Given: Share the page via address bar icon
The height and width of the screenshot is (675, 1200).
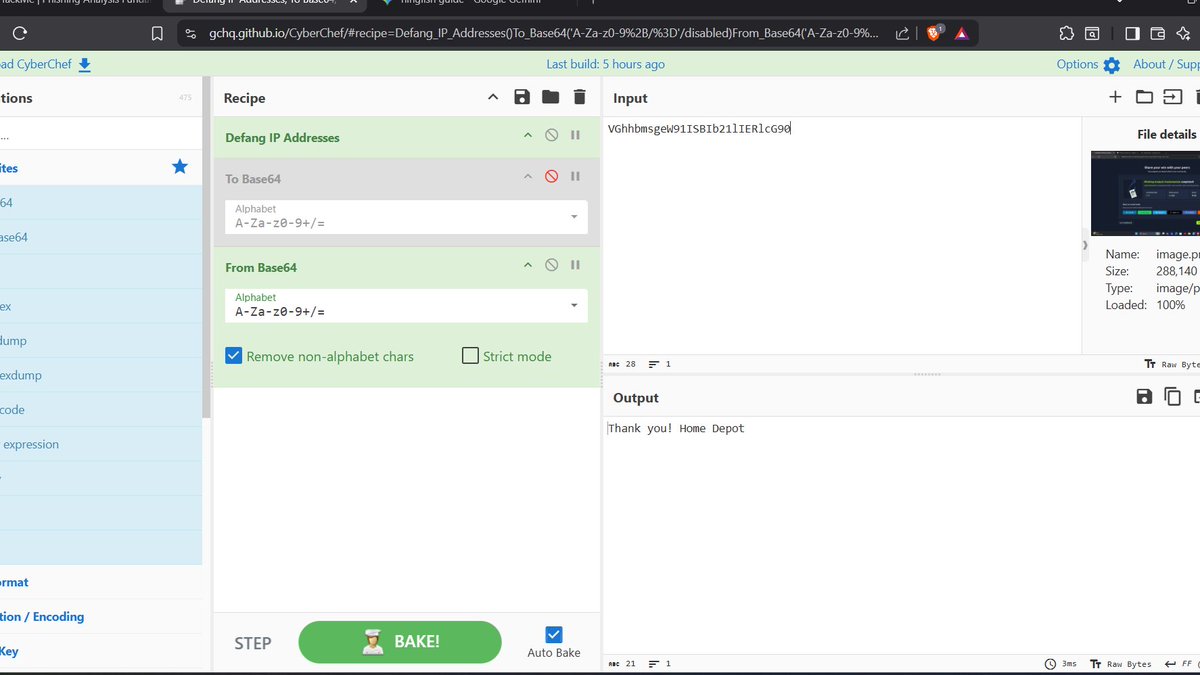Looking at the screenshot, I should click(902, 33).
